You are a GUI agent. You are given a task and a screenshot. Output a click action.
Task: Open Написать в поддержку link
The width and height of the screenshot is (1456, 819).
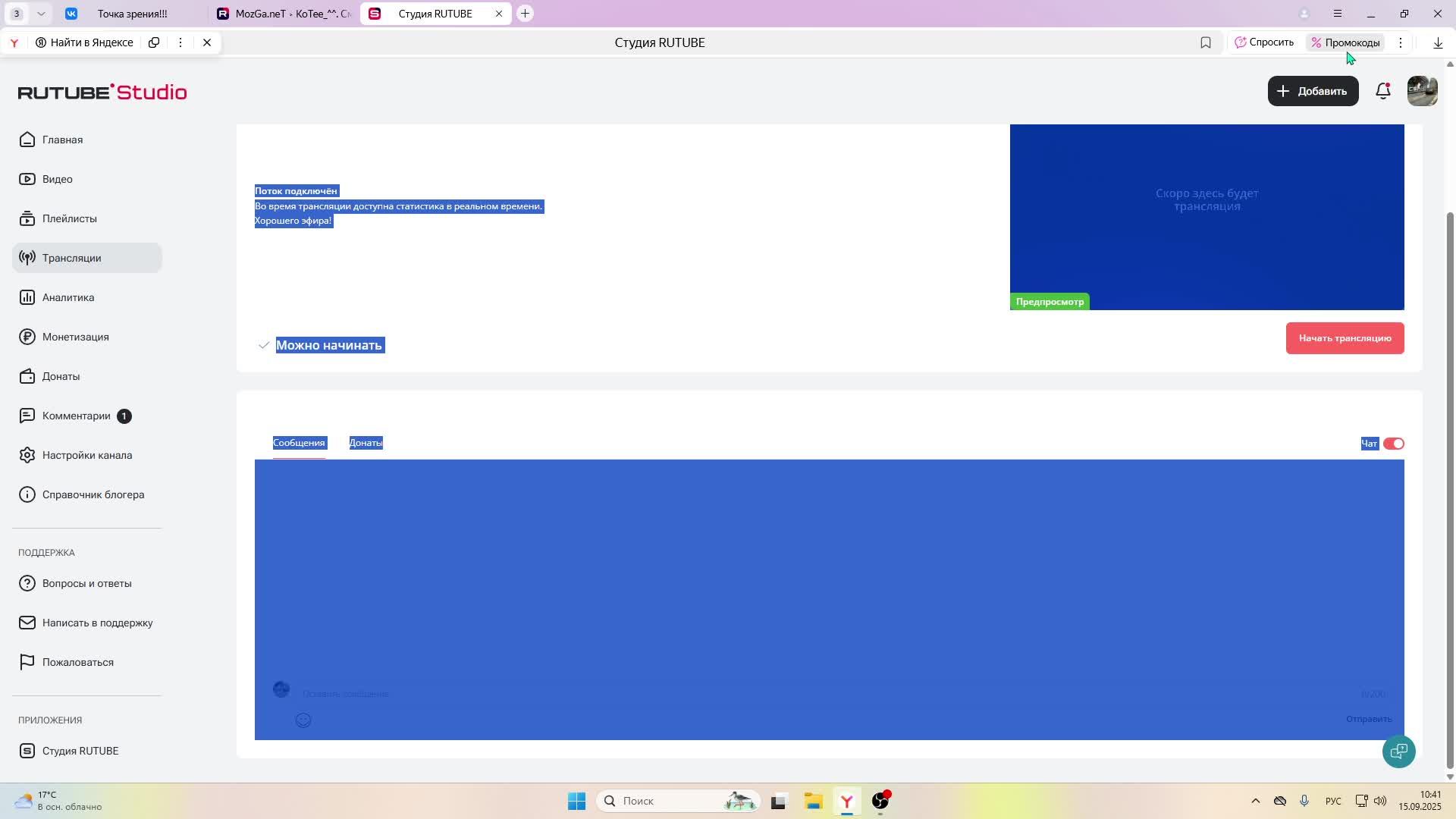97,623
